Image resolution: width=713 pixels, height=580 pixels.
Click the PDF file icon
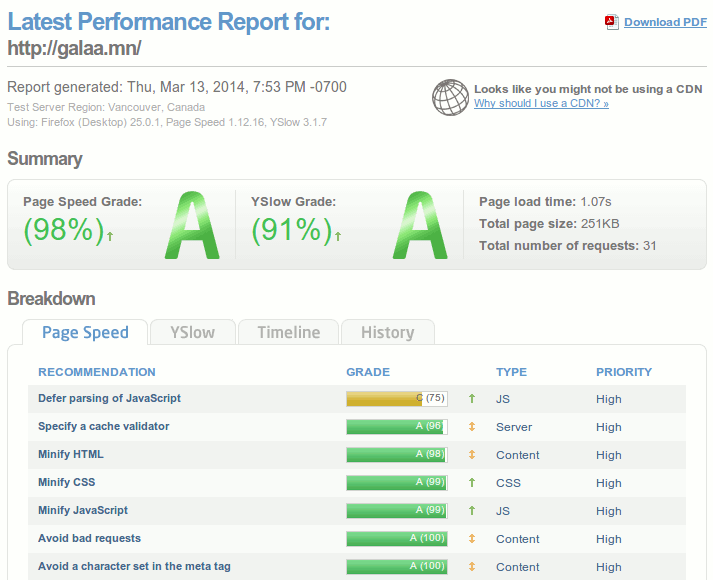[611, 22]
